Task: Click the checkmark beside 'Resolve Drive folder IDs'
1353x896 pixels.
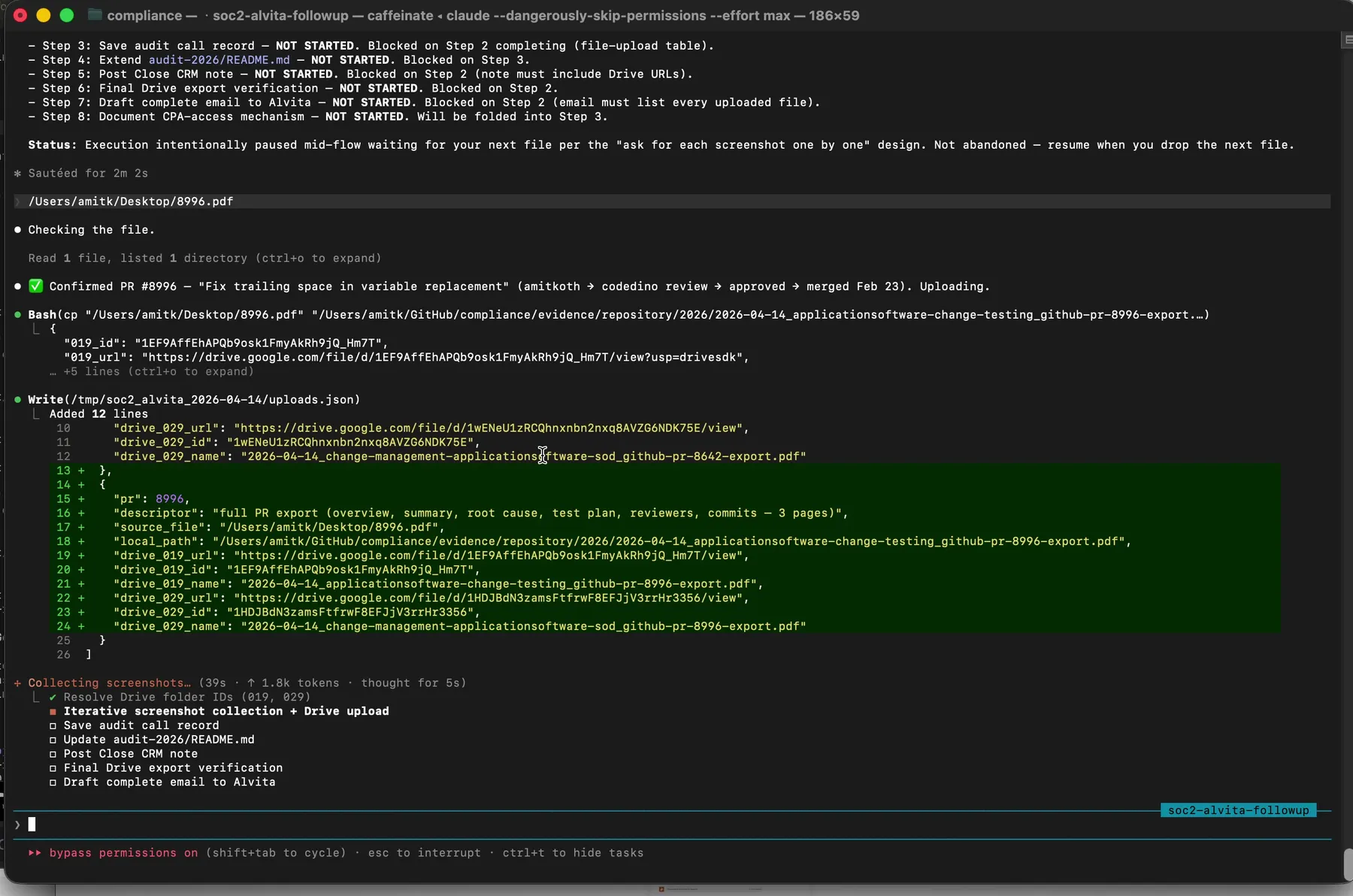Action: (x=52, y=697)
